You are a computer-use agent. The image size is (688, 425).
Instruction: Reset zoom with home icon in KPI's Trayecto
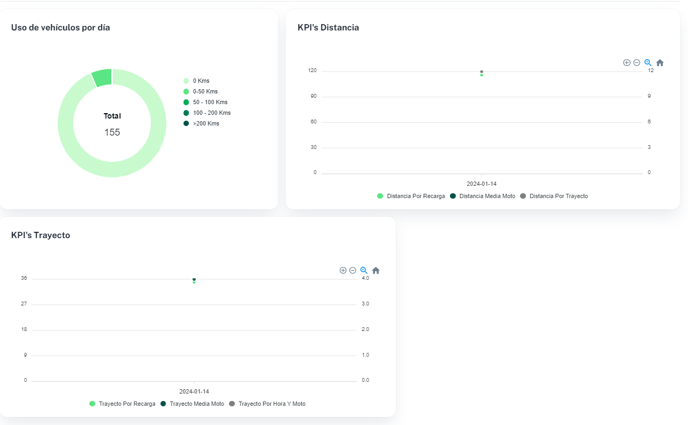pyautogui.click(x=376, y=271)
